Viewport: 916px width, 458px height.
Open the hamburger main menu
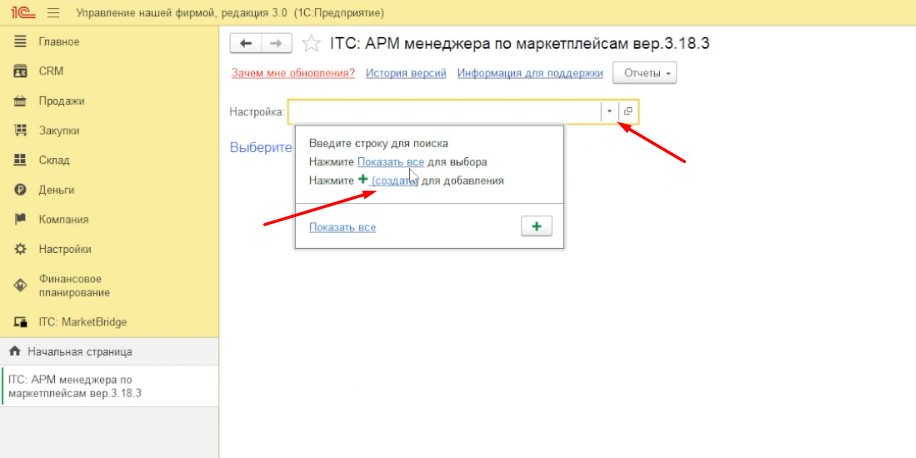point(53,12)
